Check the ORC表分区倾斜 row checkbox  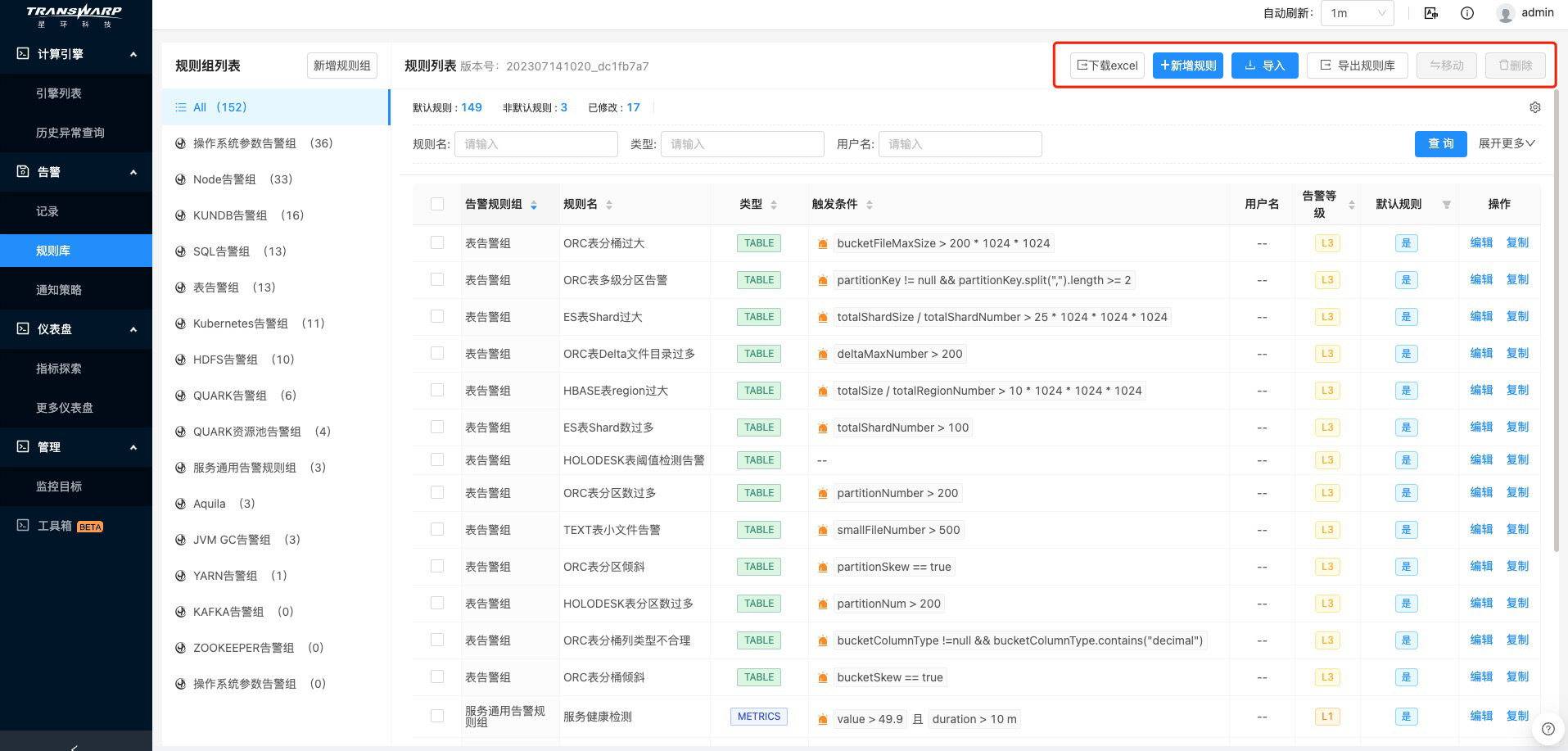437,566
